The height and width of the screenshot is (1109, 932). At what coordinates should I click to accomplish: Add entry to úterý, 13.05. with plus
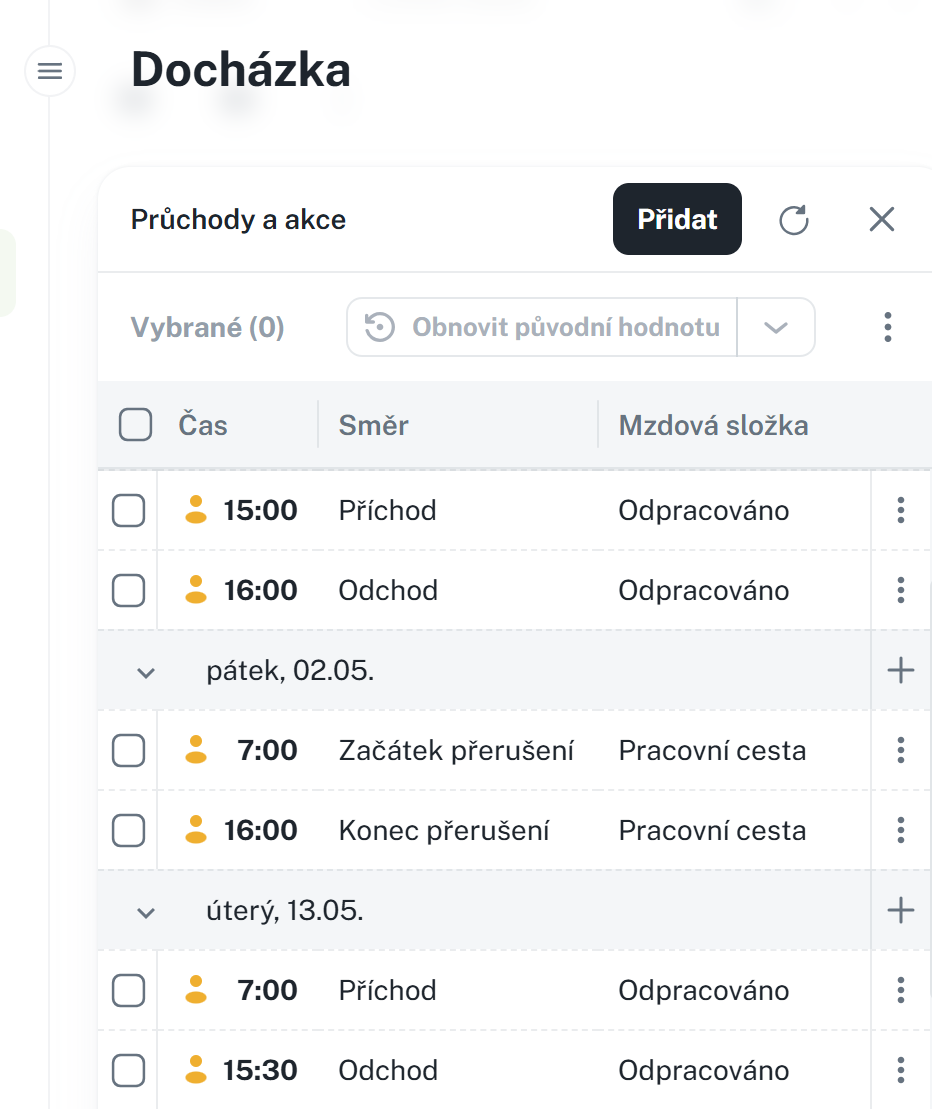[901, 910]
